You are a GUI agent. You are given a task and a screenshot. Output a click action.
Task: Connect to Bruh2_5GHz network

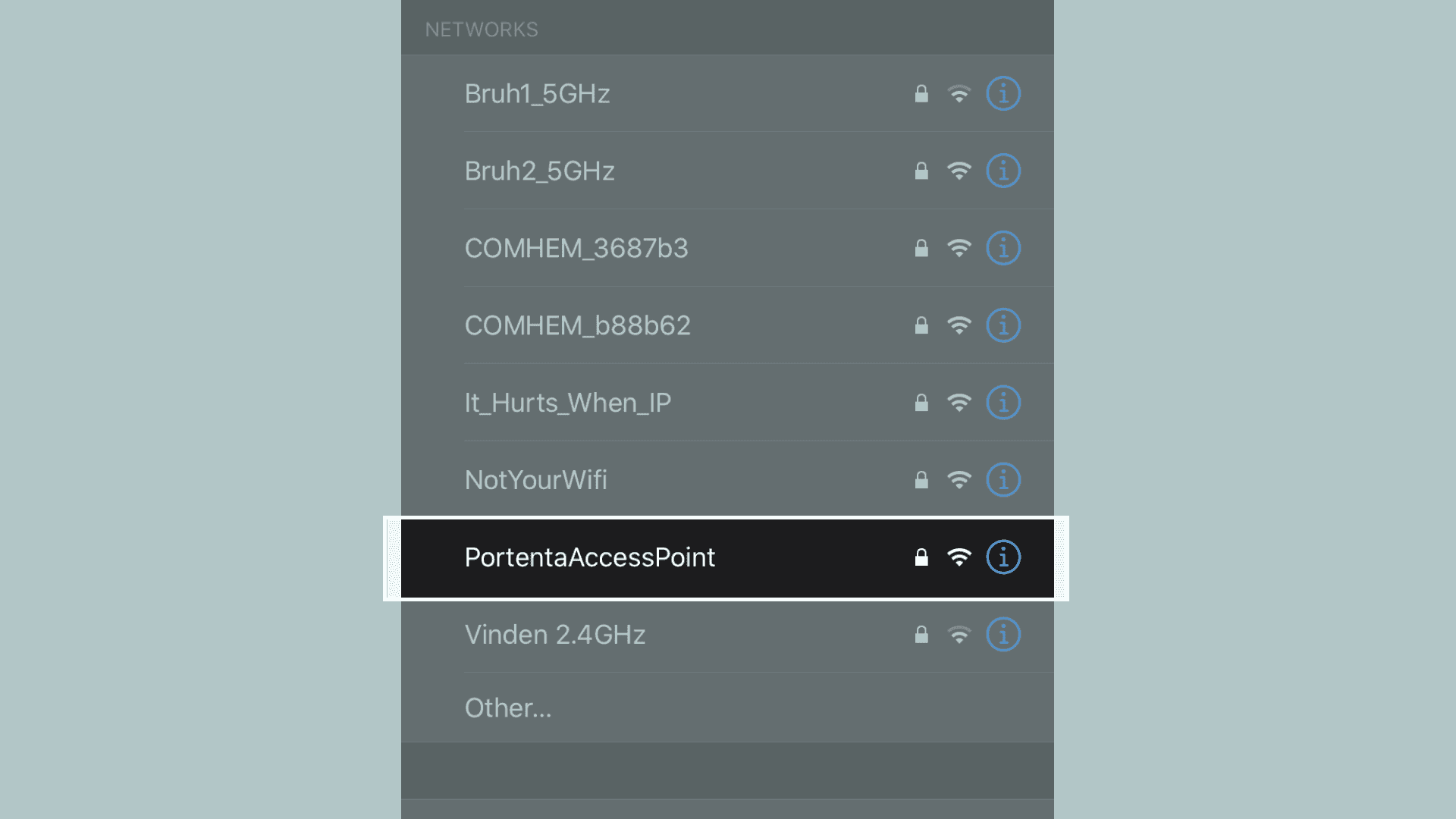pos(539,171)
